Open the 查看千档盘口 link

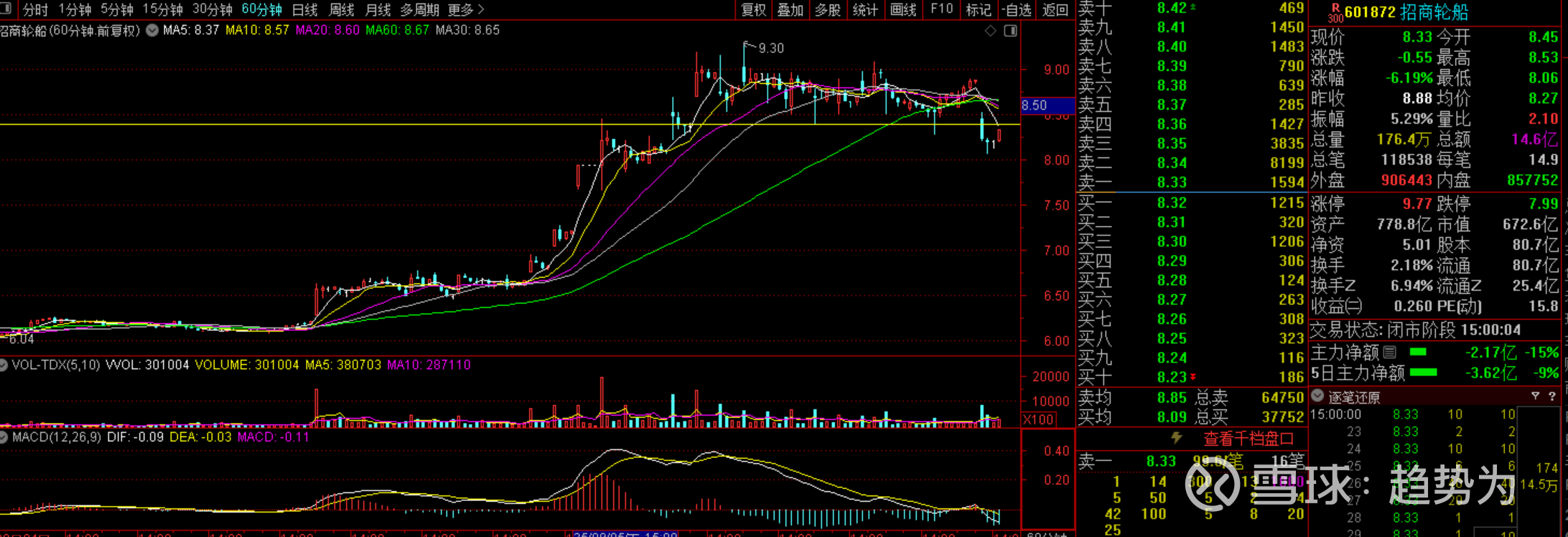tap(1249, 438)
